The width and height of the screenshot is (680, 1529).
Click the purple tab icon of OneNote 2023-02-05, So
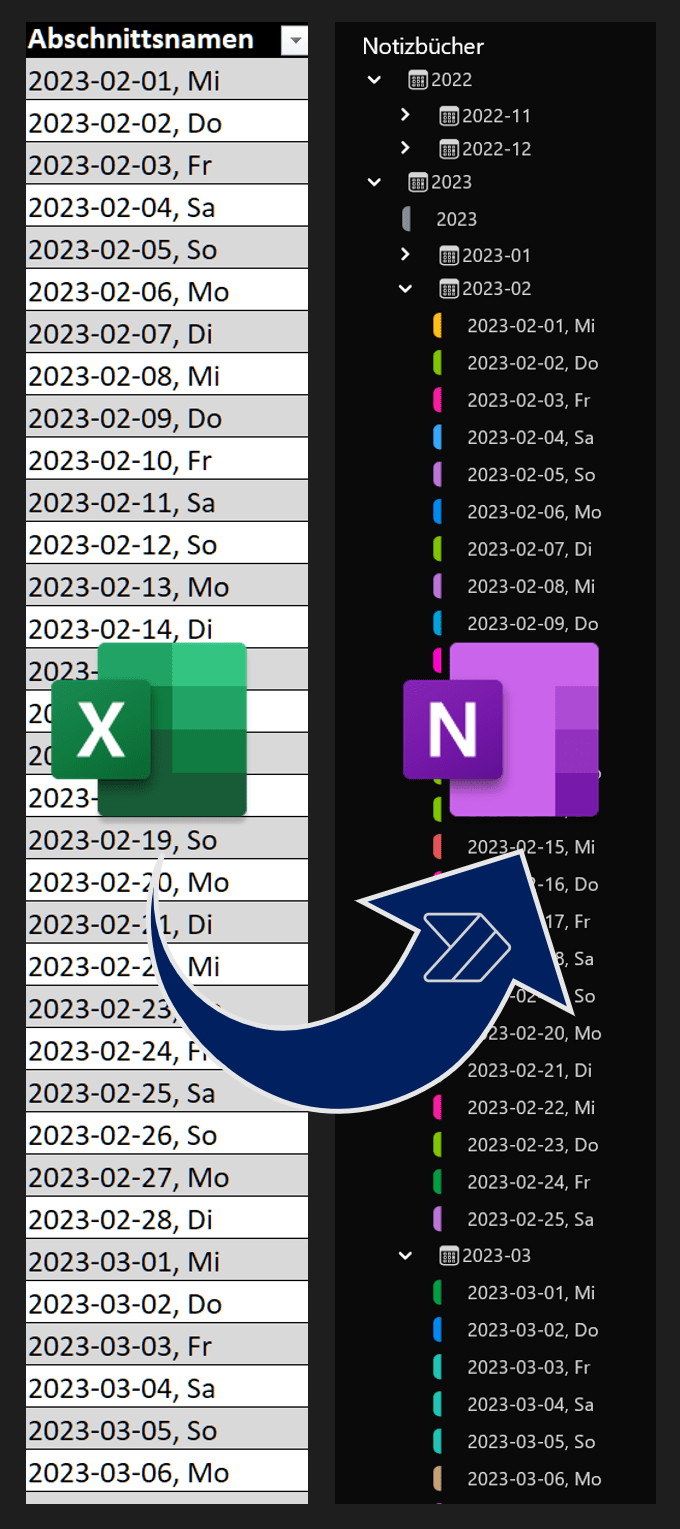point(437,474)
